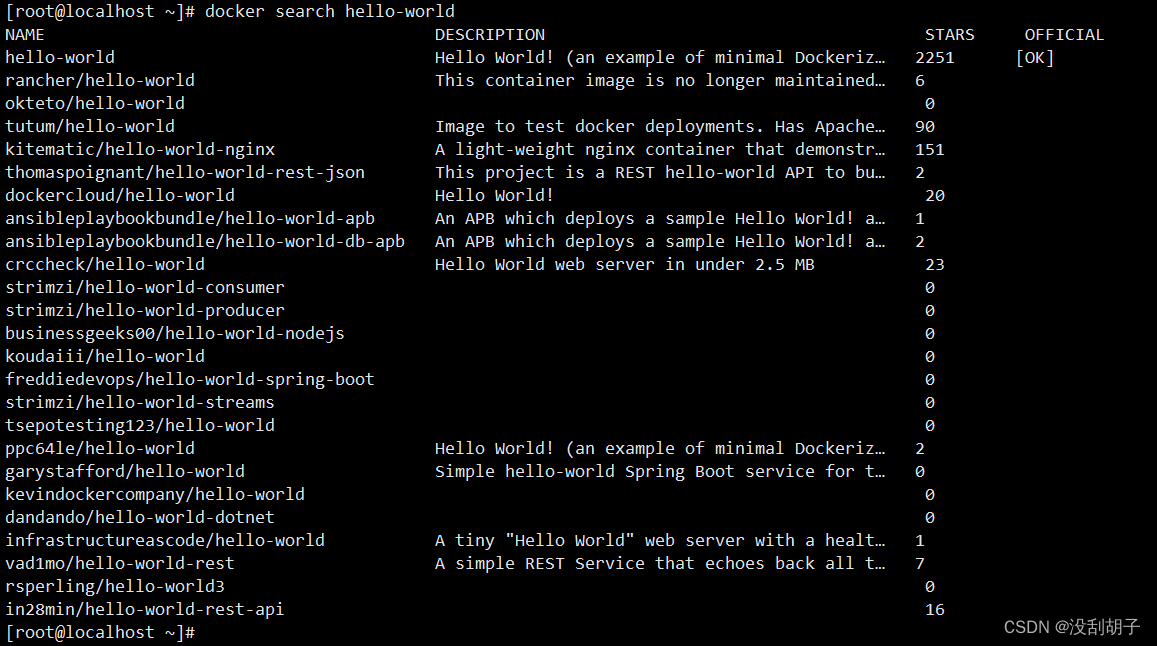Click the docker search hello-world command text
The height and width of the screenshot is (646, 1157).
tap(330, 12)
